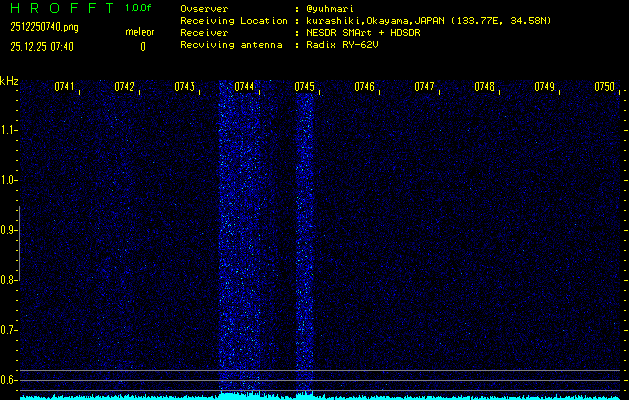629x400 pixels.
Task: Click the Receiving antenna label
Action: tap(231, 45)
